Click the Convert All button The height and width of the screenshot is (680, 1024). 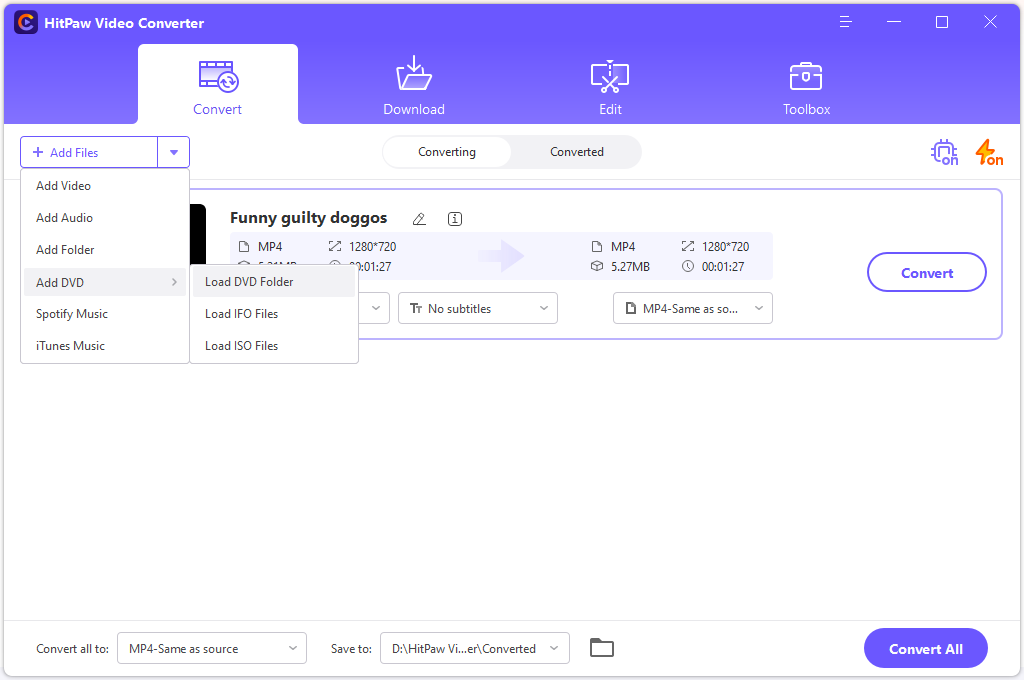(x=925, y=648)
